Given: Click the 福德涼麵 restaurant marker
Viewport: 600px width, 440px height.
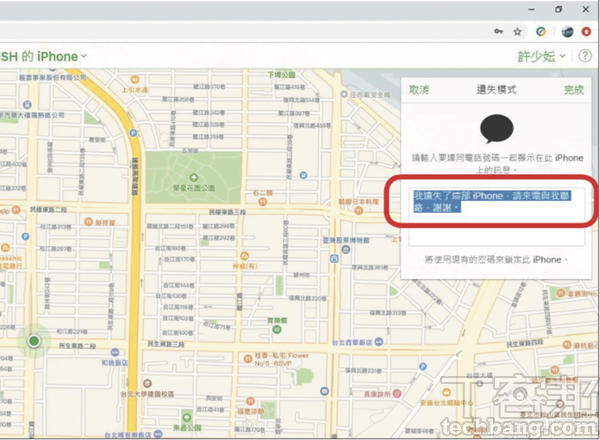Looking at the screenshot, I should pyautogui.click(x=250, y=401).
